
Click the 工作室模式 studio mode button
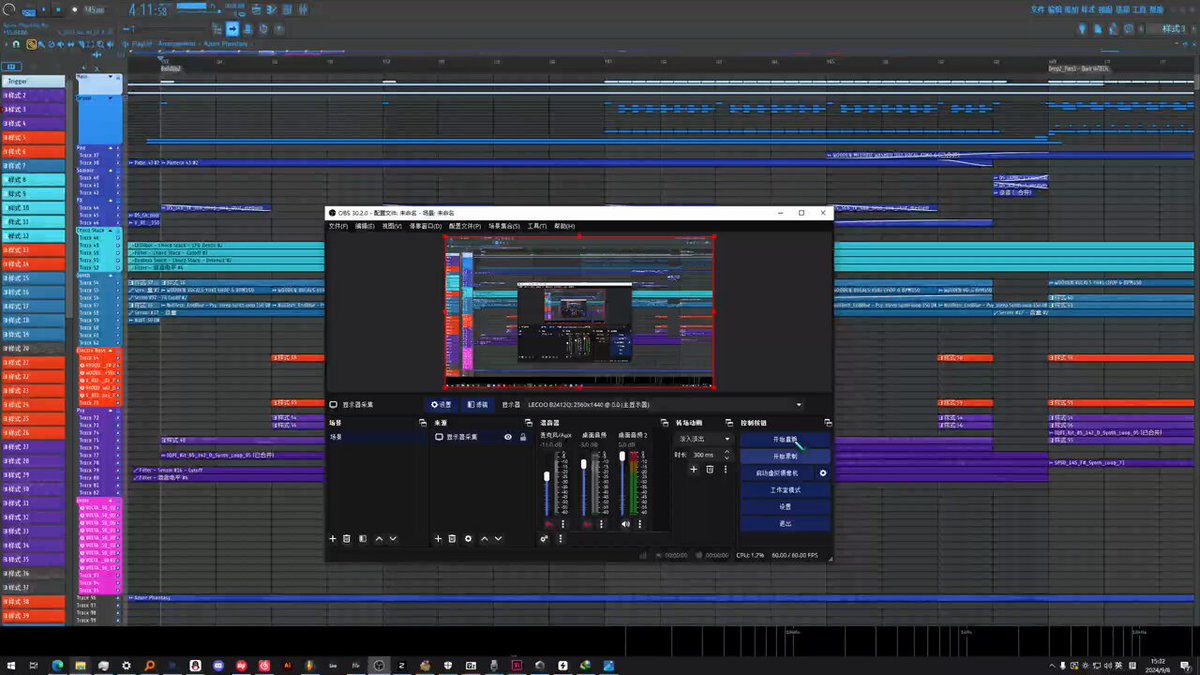785,490
